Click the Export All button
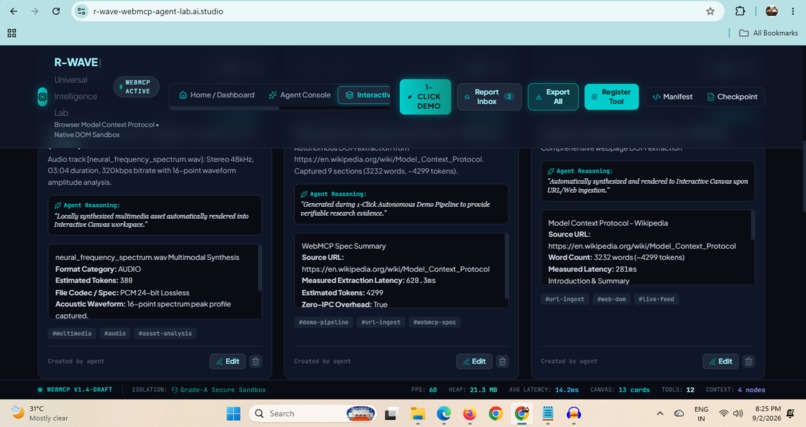The width and height of the screenshot is (806, 427). (x=553, y=97)
